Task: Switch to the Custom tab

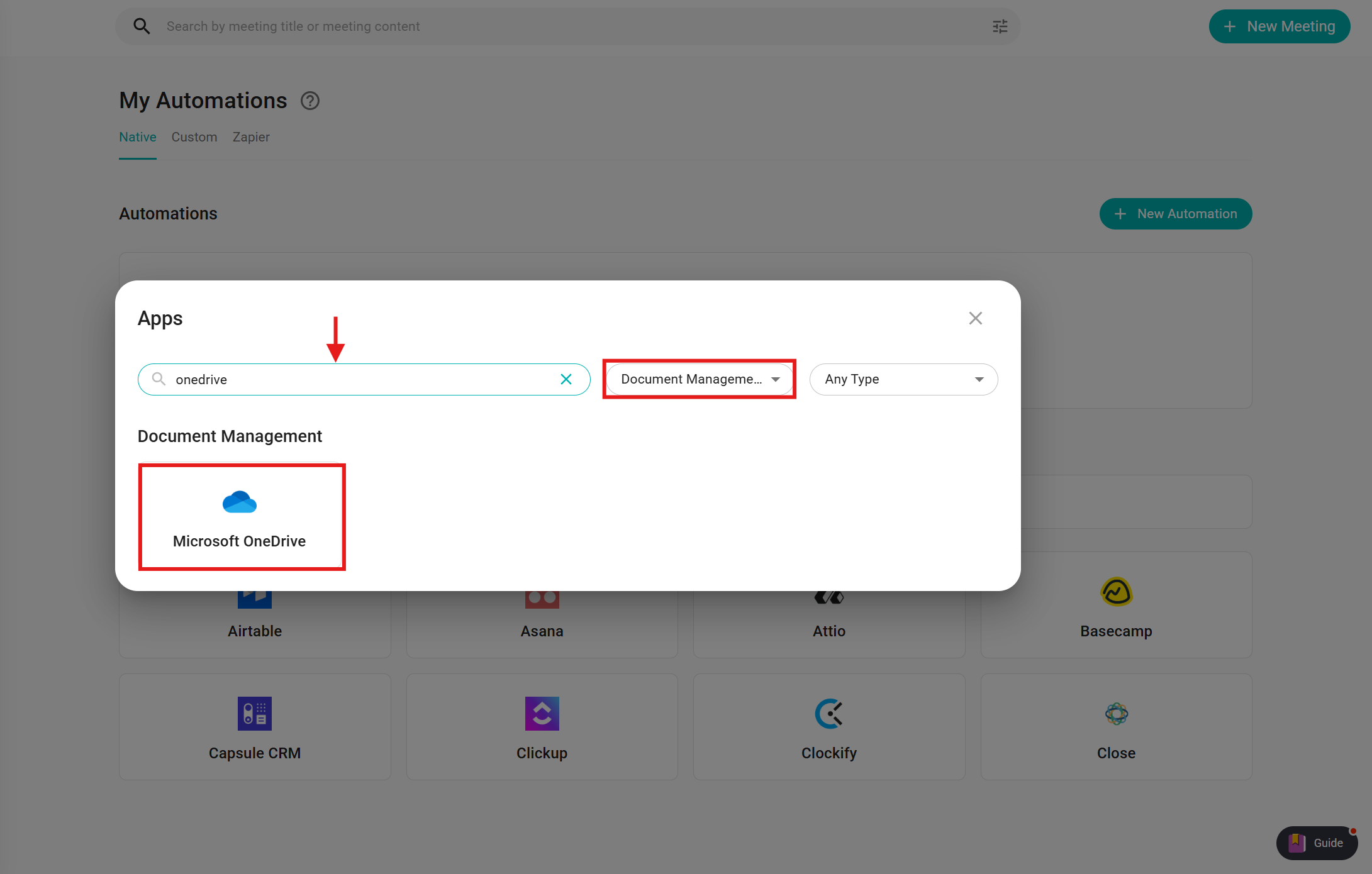Action: click(194, 137)
